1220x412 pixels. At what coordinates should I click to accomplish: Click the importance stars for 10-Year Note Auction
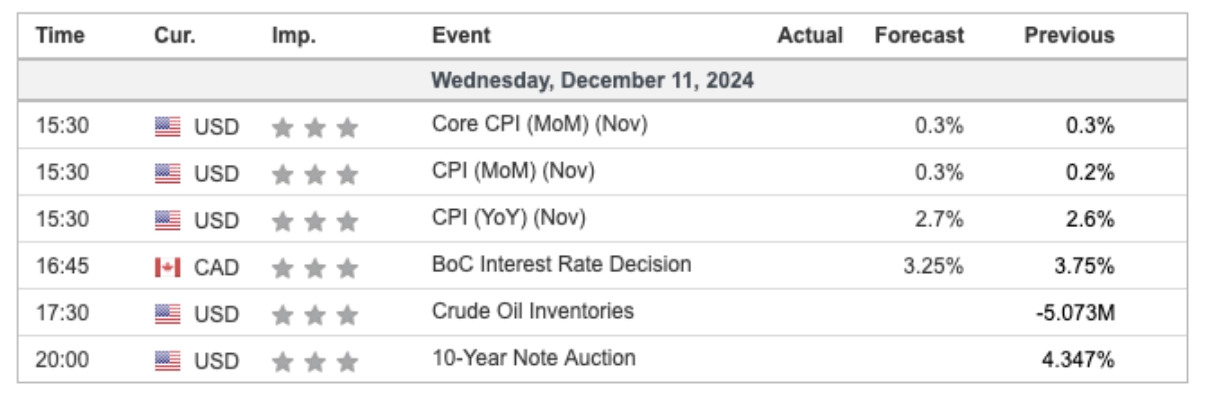(x=315, y=359)
